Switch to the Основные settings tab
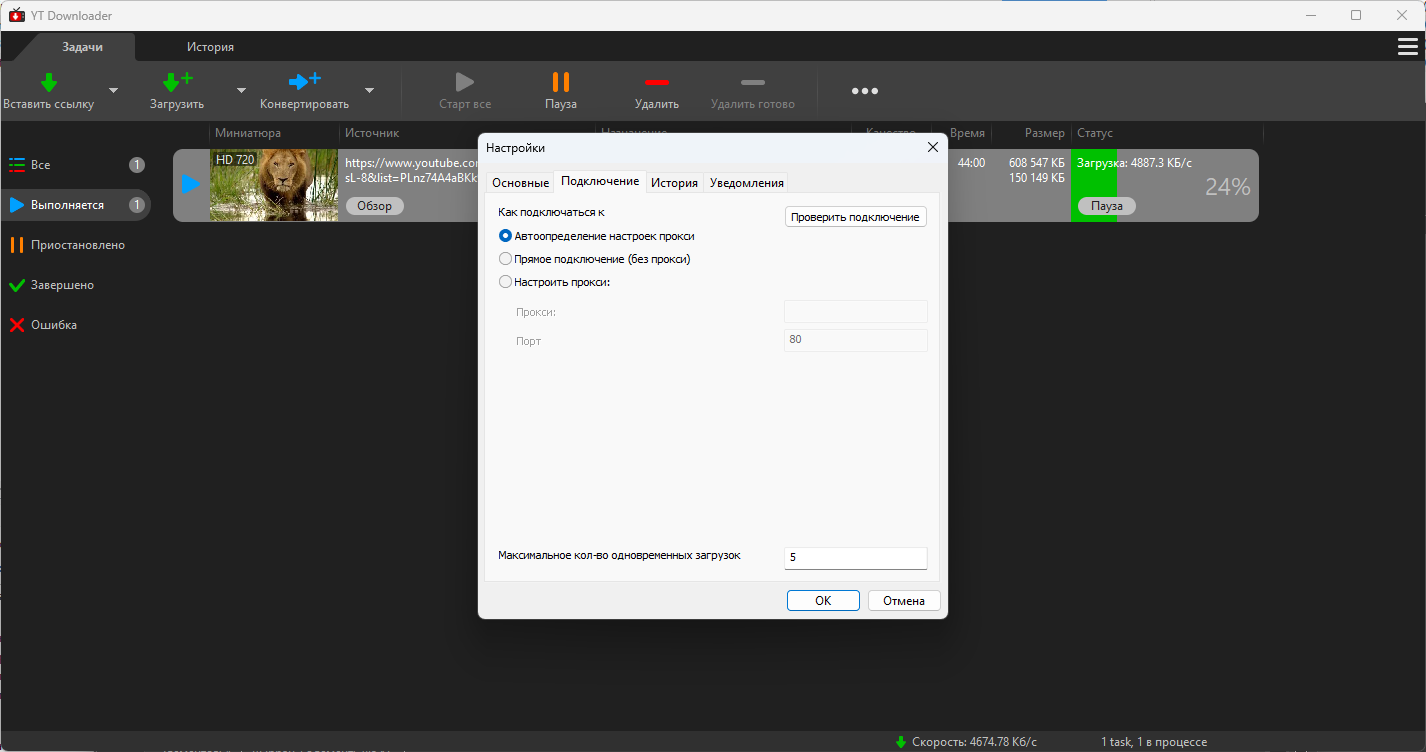Image resolution: width=1426 pixels, height=752 pixels. (x=520, y=183)
